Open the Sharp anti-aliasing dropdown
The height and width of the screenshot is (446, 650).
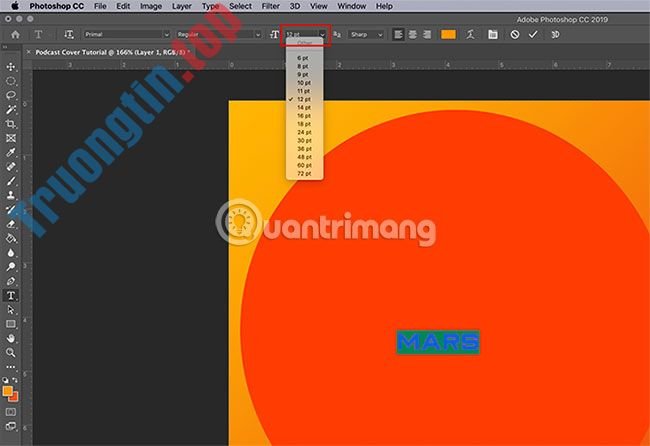[x=366, y=34]
